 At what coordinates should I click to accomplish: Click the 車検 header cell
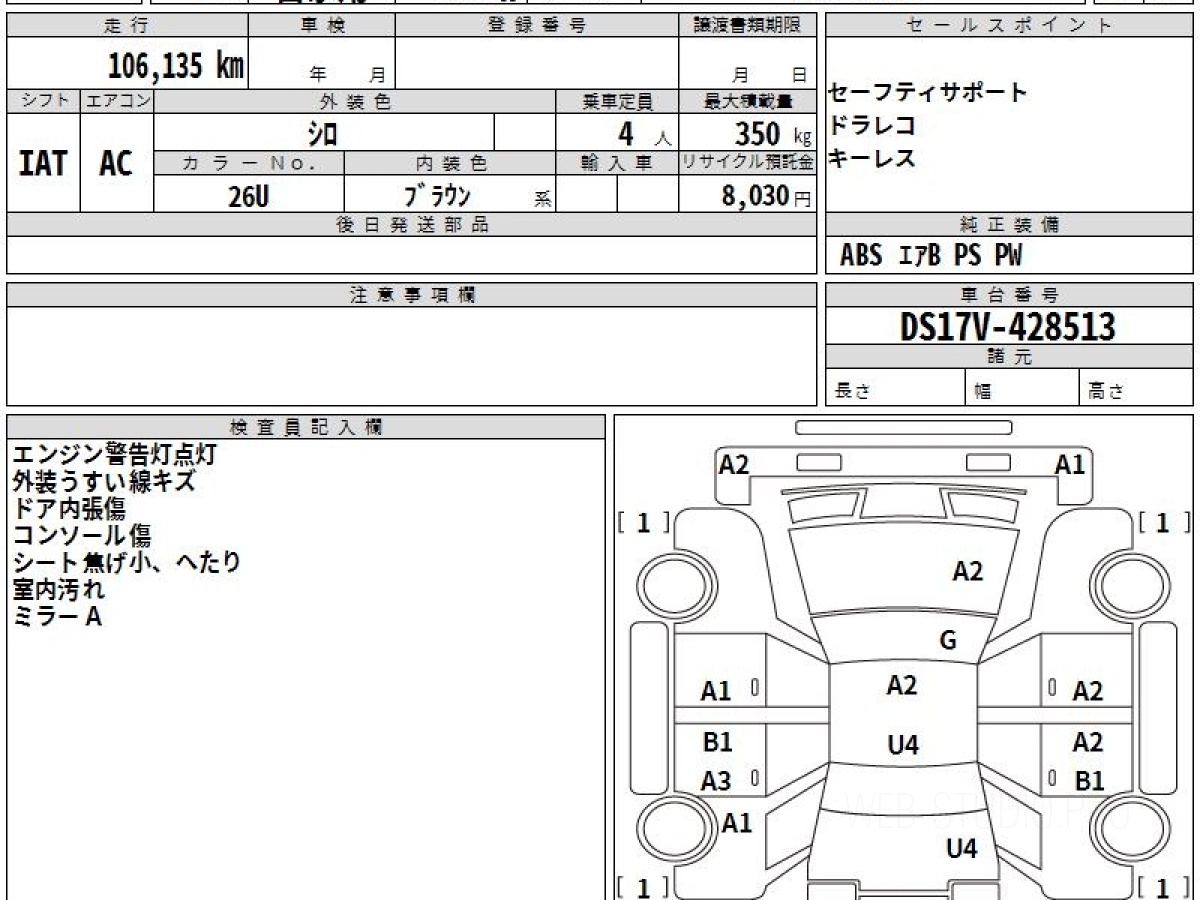321,26
